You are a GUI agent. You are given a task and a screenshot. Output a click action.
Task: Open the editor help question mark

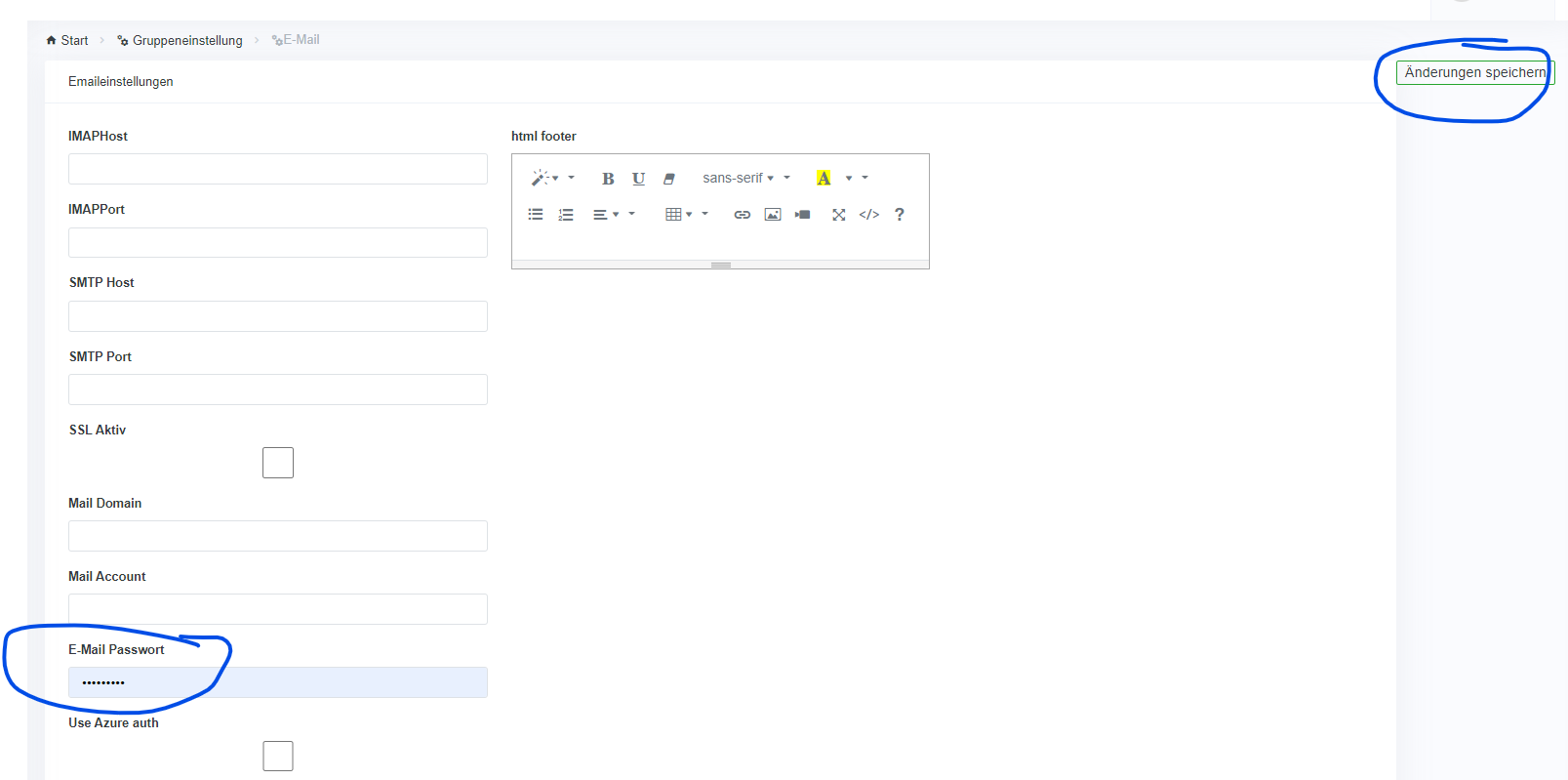coord(900,215)
